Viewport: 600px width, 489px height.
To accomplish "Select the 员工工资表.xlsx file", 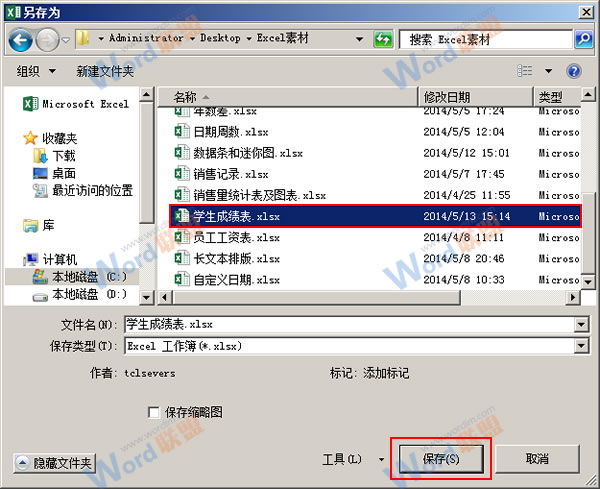I will [x=236, y=237].
